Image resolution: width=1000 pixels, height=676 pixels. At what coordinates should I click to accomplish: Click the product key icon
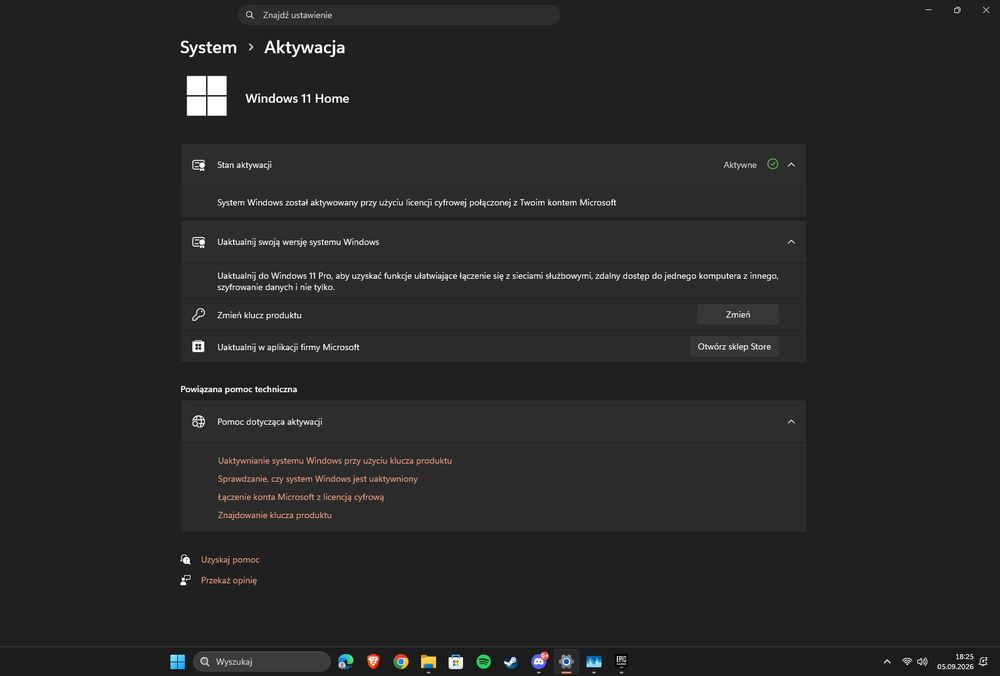pyautogui.click(x=198, y=314)
